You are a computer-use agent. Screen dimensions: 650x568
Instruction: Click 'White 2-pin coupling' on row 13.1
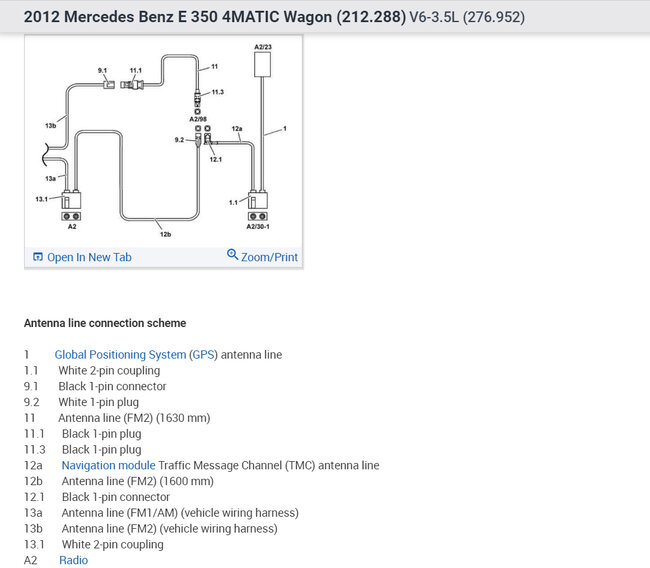coord(112,544)
